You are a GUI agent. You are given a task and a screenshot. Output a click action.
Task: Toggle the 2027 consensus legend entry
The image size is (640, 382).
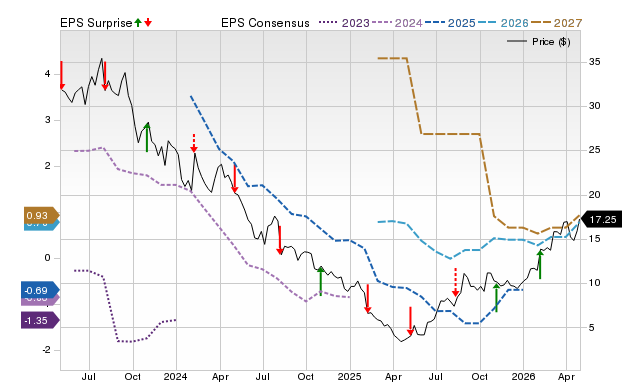[556, 23]
